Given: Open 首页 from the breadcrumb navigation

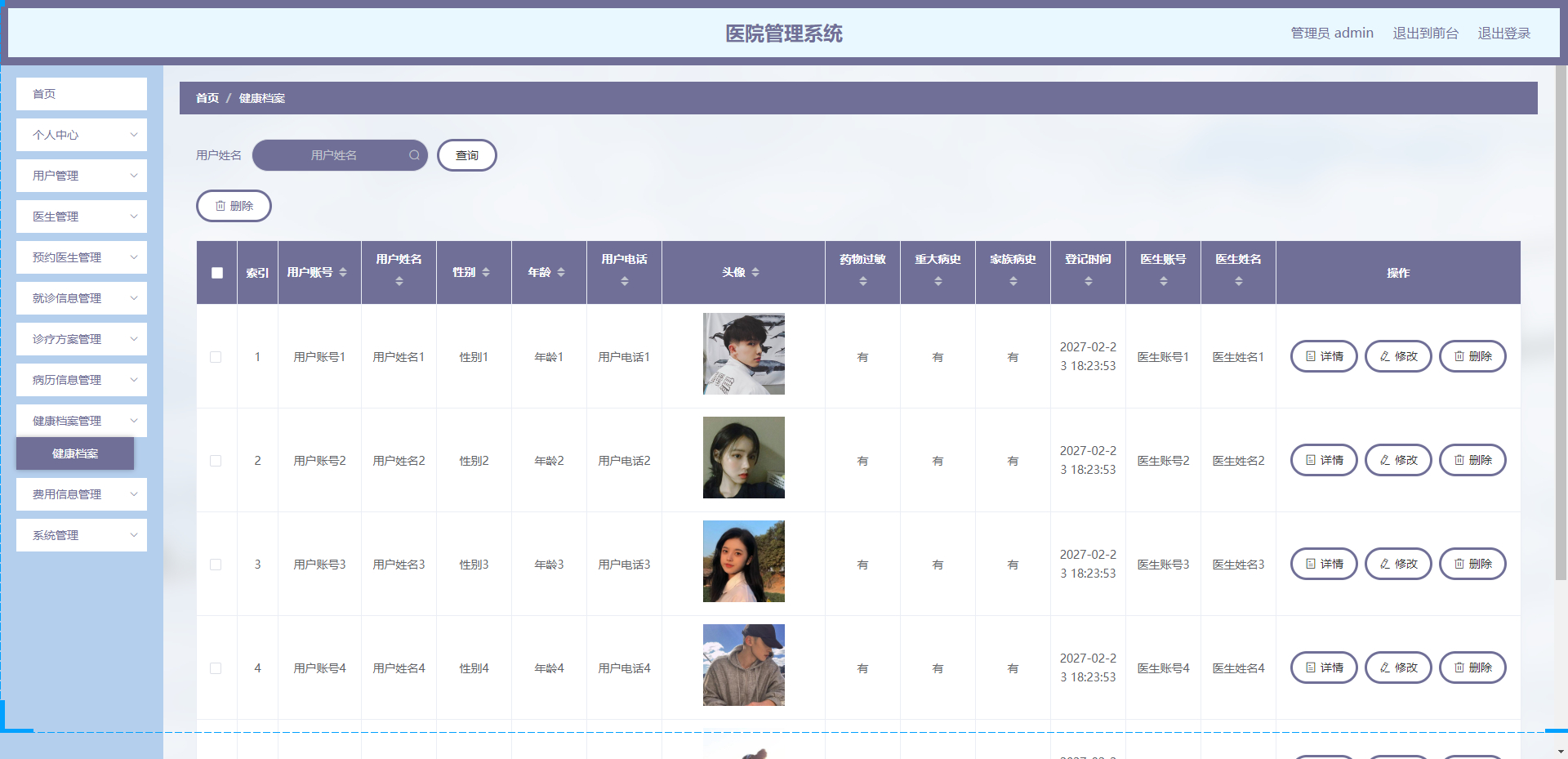Looking at the screenshot, I should point(206,98).
